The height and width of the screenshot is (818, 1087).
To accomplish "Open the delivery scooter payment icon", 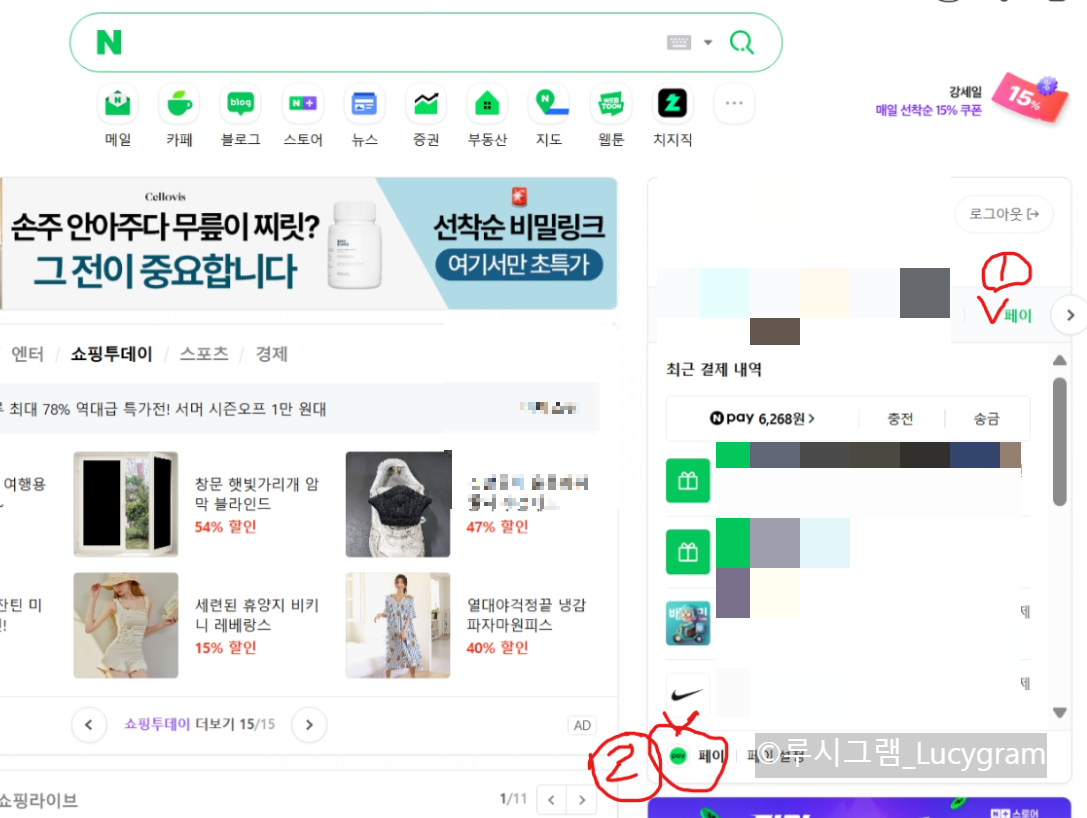I will (x=688, y=623).
